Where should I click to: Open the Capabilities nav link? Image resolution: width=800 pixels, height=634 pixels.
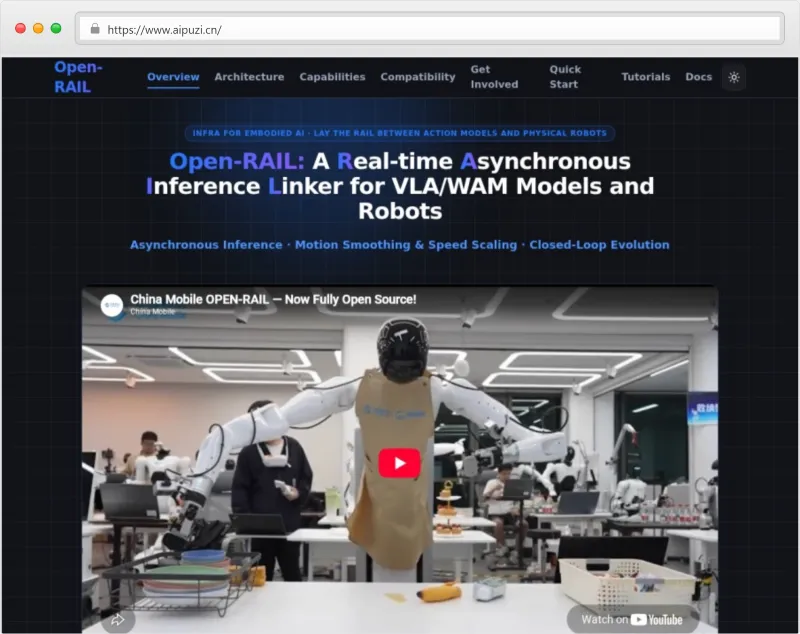332,77
